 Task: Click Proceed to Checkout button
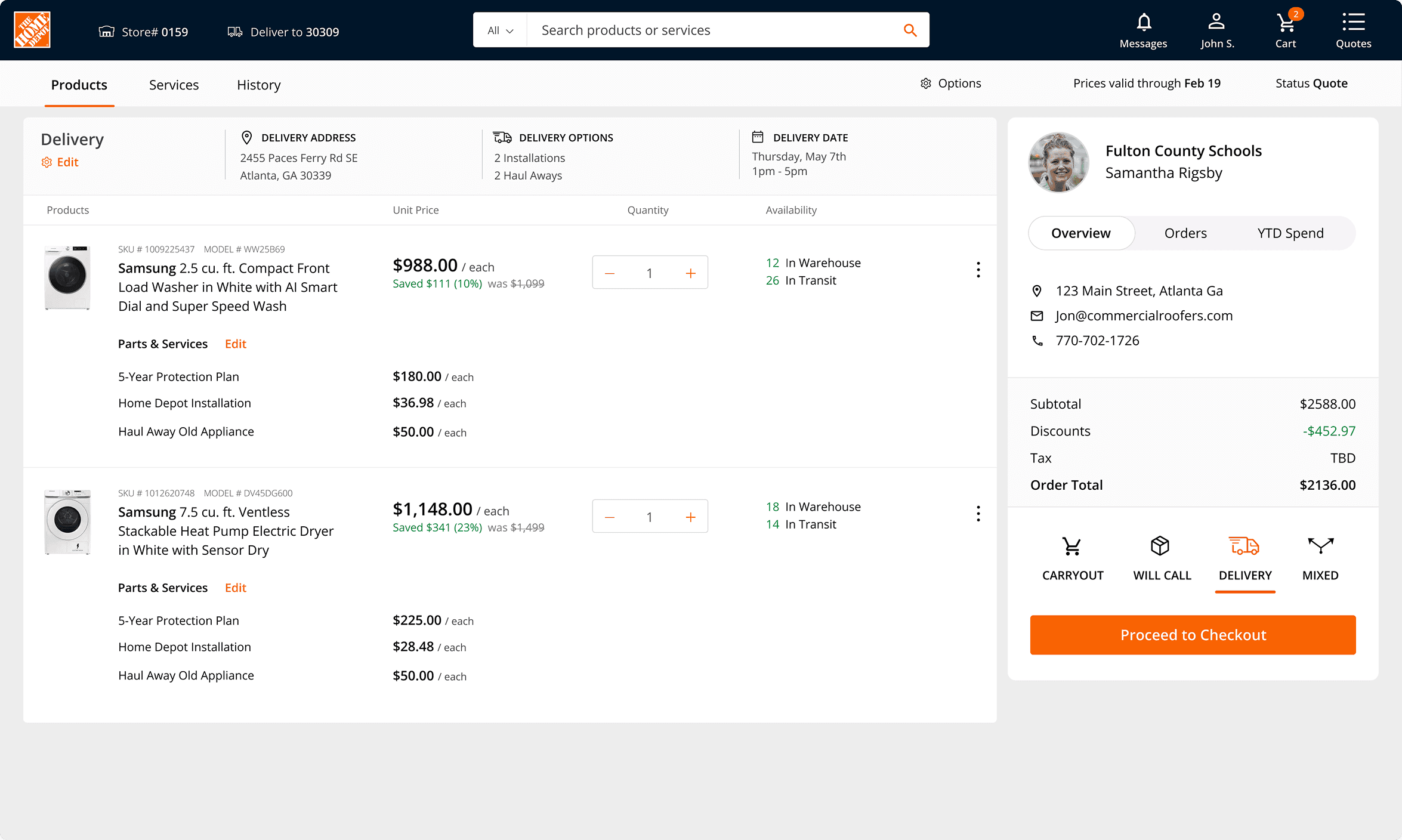coord(1192,635)
